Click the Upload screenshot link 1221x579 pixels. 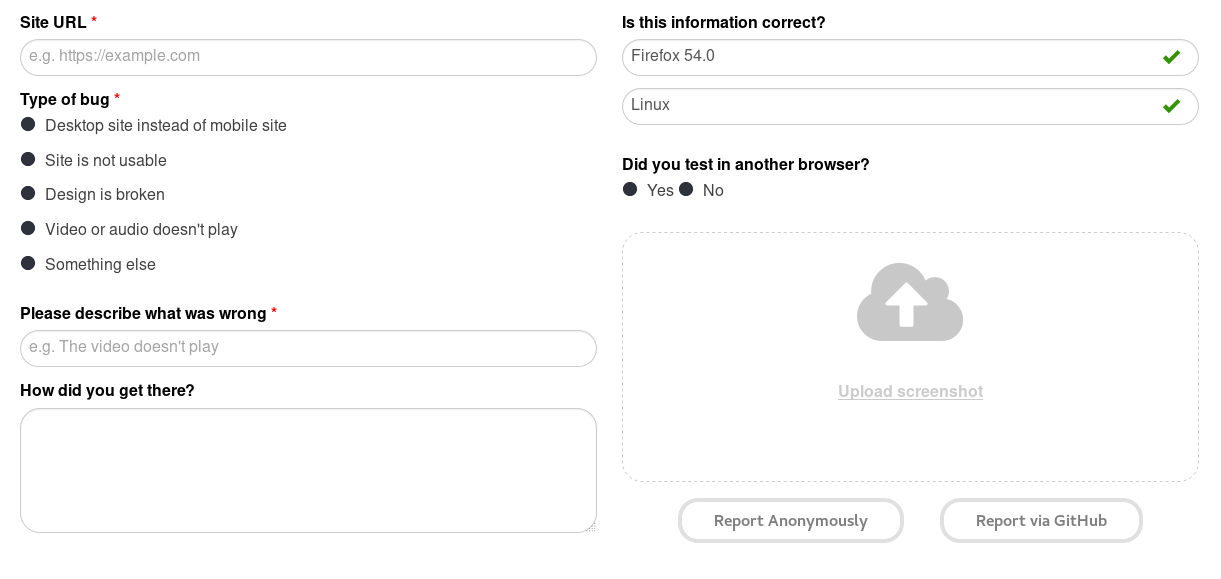point(910,391)
